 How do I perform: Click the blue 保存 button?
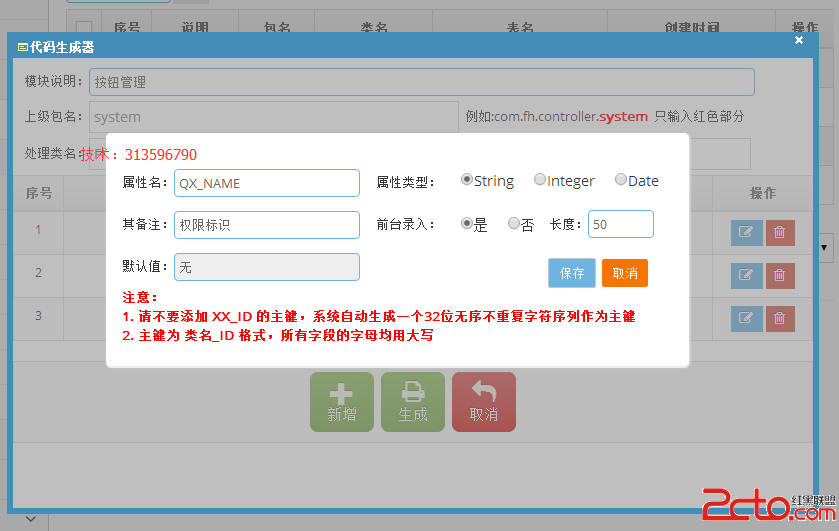572,273
